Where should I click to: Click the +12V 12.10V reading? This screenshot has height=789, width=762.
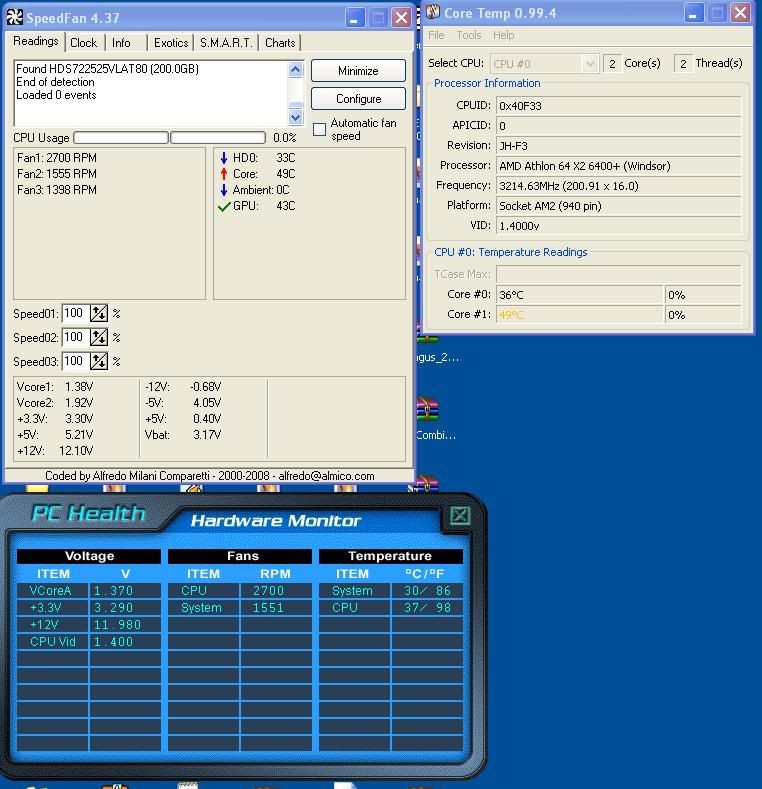click(x=55, y=451)
